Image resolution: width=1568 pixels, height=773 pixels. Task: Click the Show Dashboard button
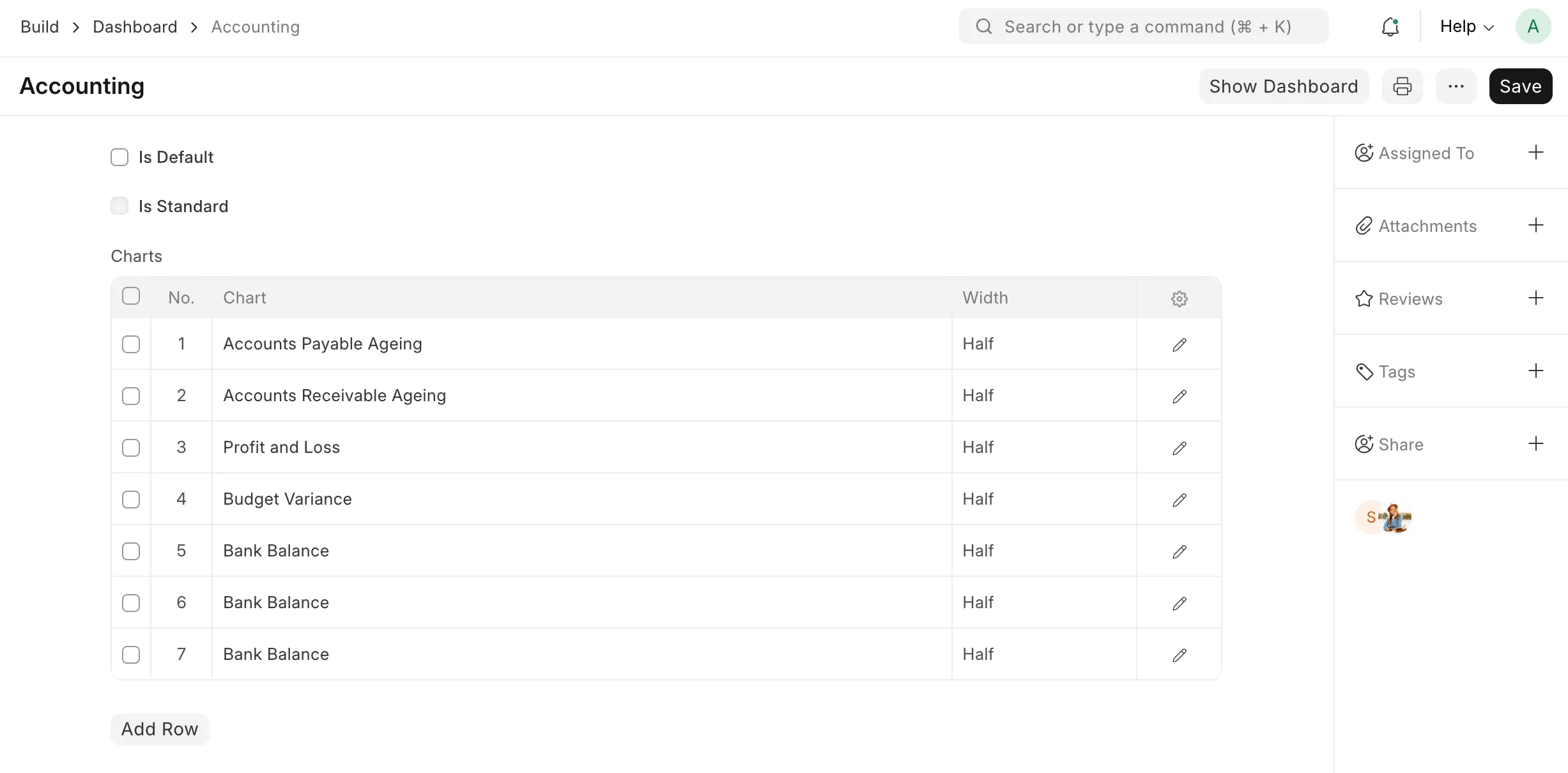[1283, 86]
